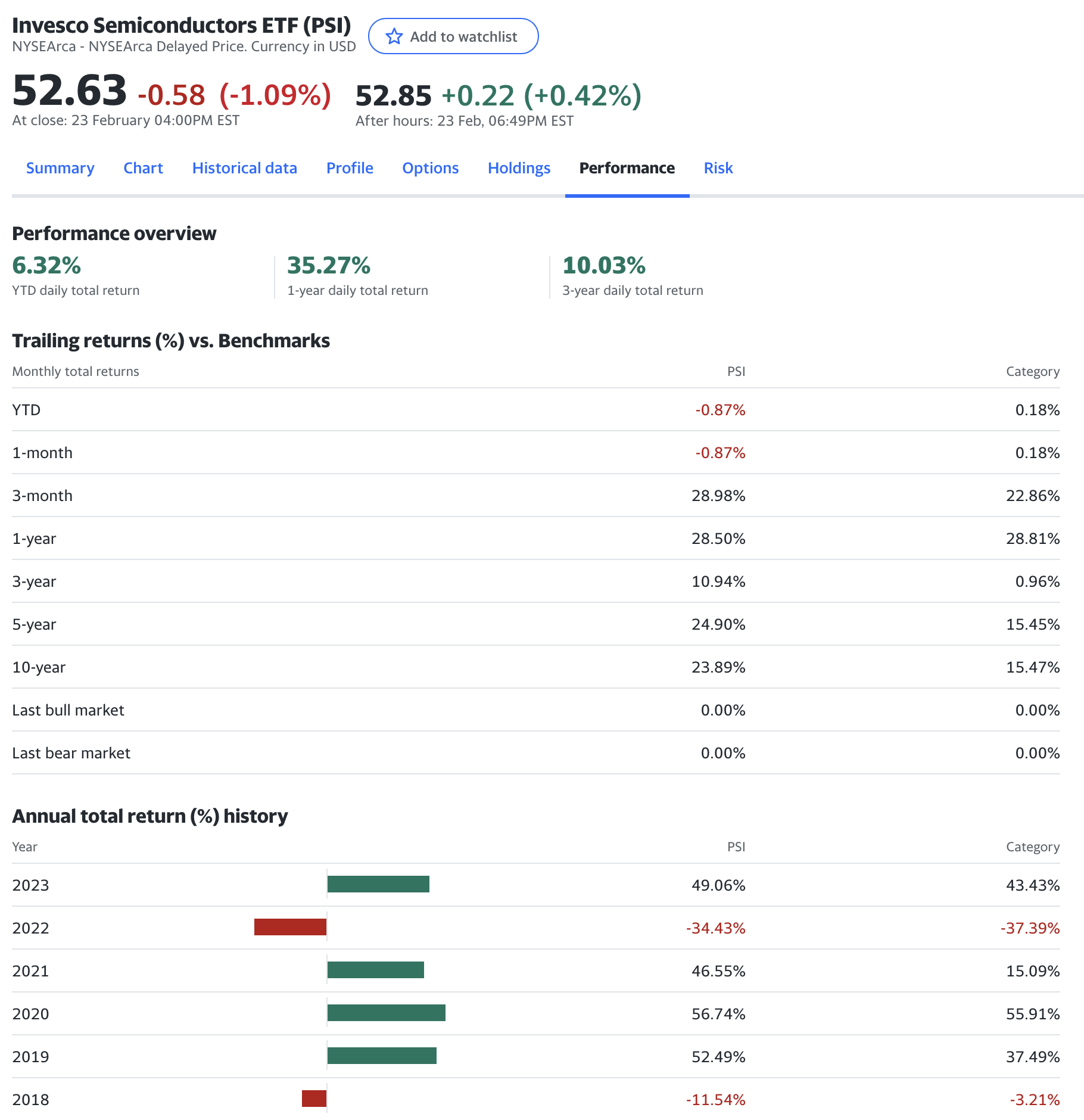Click the 3-month PSI value 28.98%
This screenshot has width=1084, height=1120.
(718, 496)
